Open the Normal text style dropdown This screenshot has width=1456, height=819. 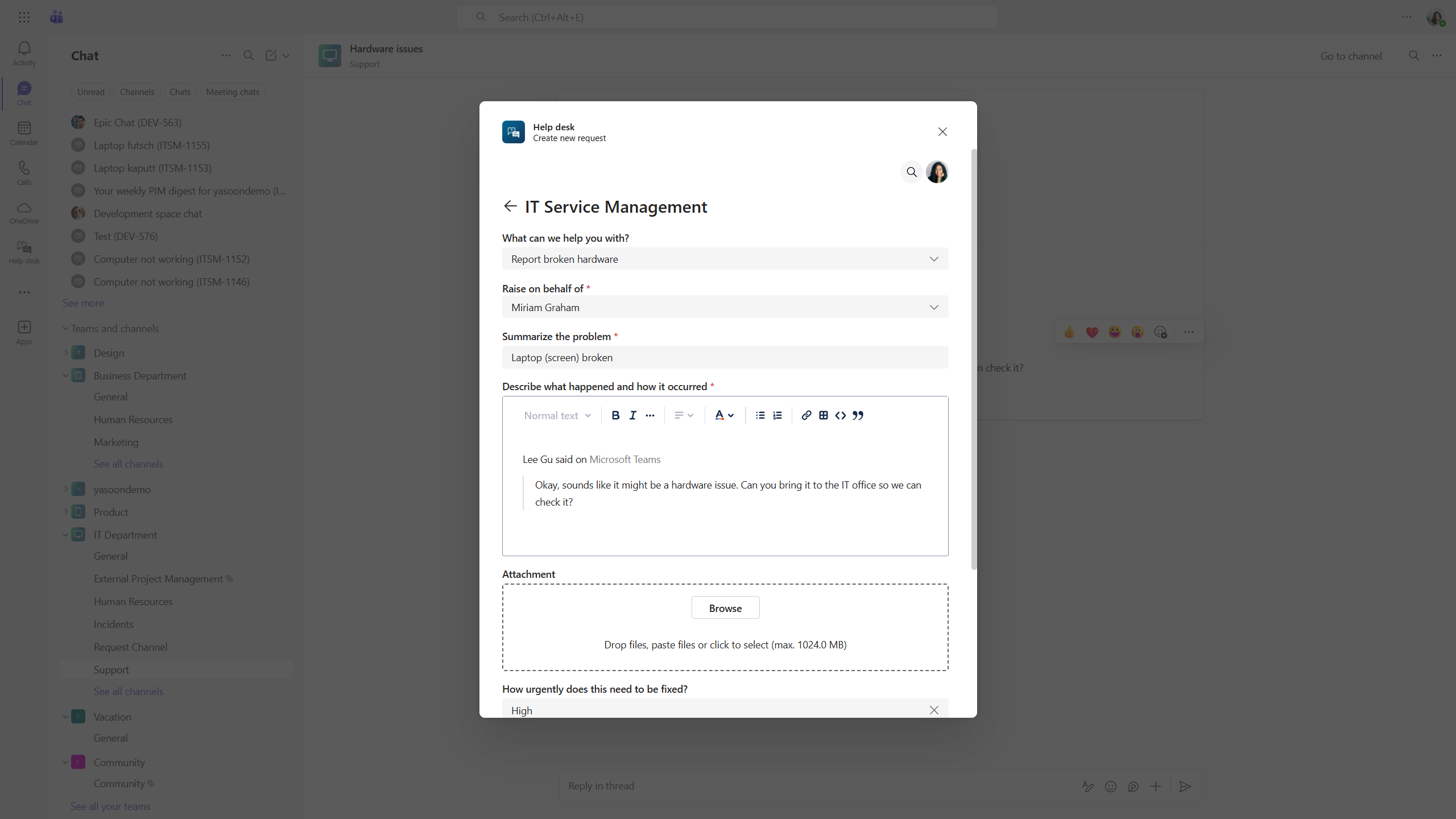[x=557, y=415]
